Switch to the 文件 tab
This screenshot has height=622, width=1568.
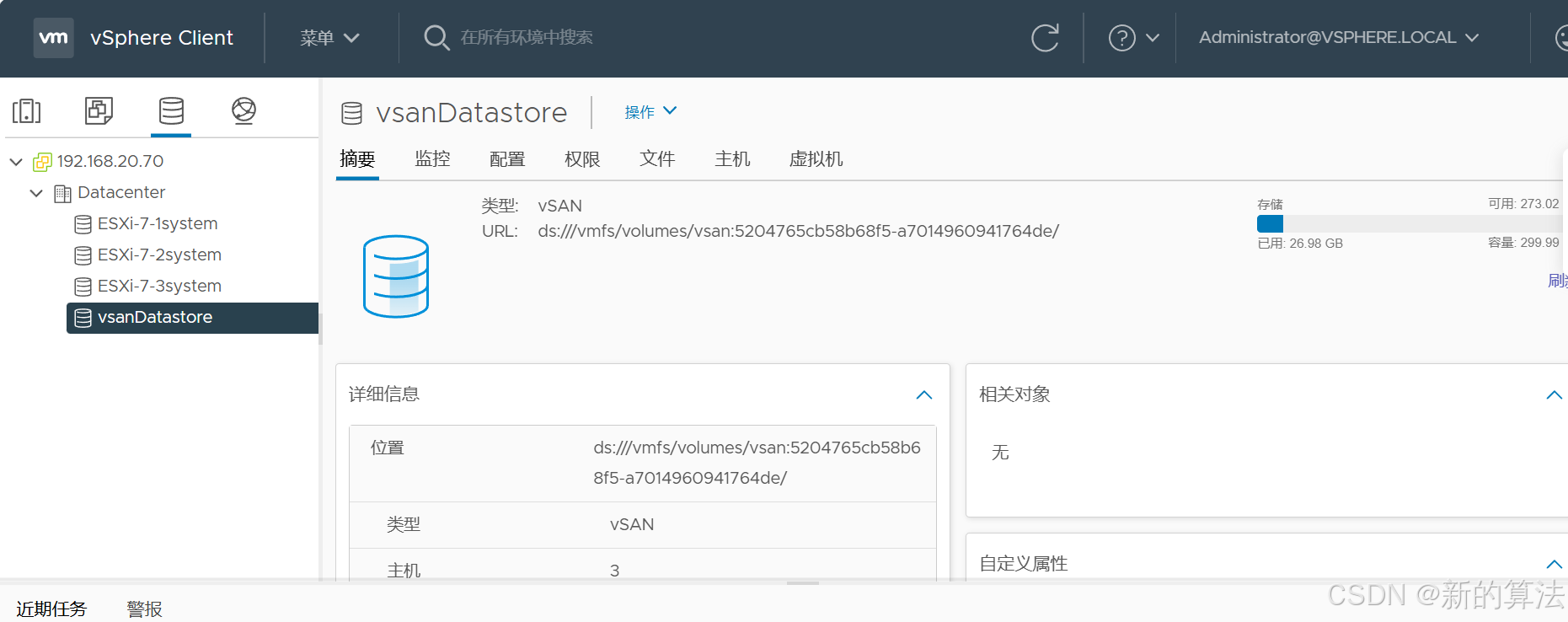657,158
